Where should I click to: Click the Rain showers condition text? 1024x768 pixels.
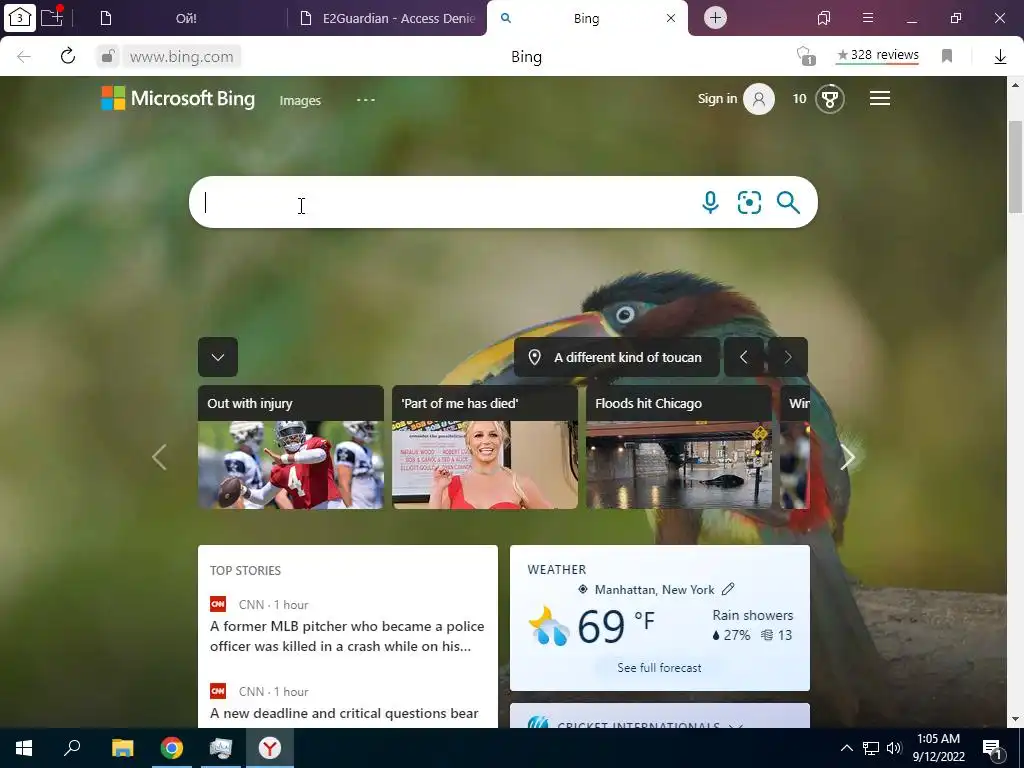pyautogui.click(x=752, y=615)
